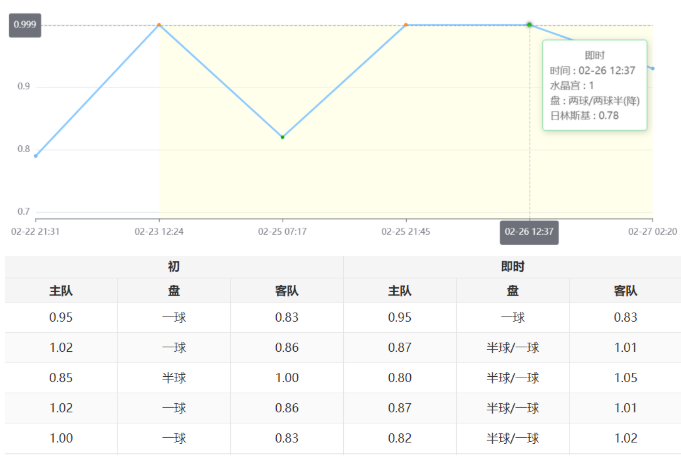Select the 初 header group

pos(174,267)
